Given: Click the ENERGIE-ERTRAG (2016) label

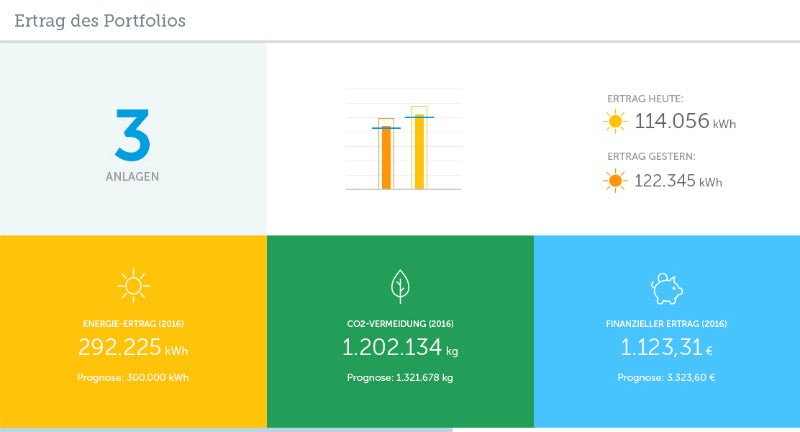Looking at the screenshot, I should (133, 324).
